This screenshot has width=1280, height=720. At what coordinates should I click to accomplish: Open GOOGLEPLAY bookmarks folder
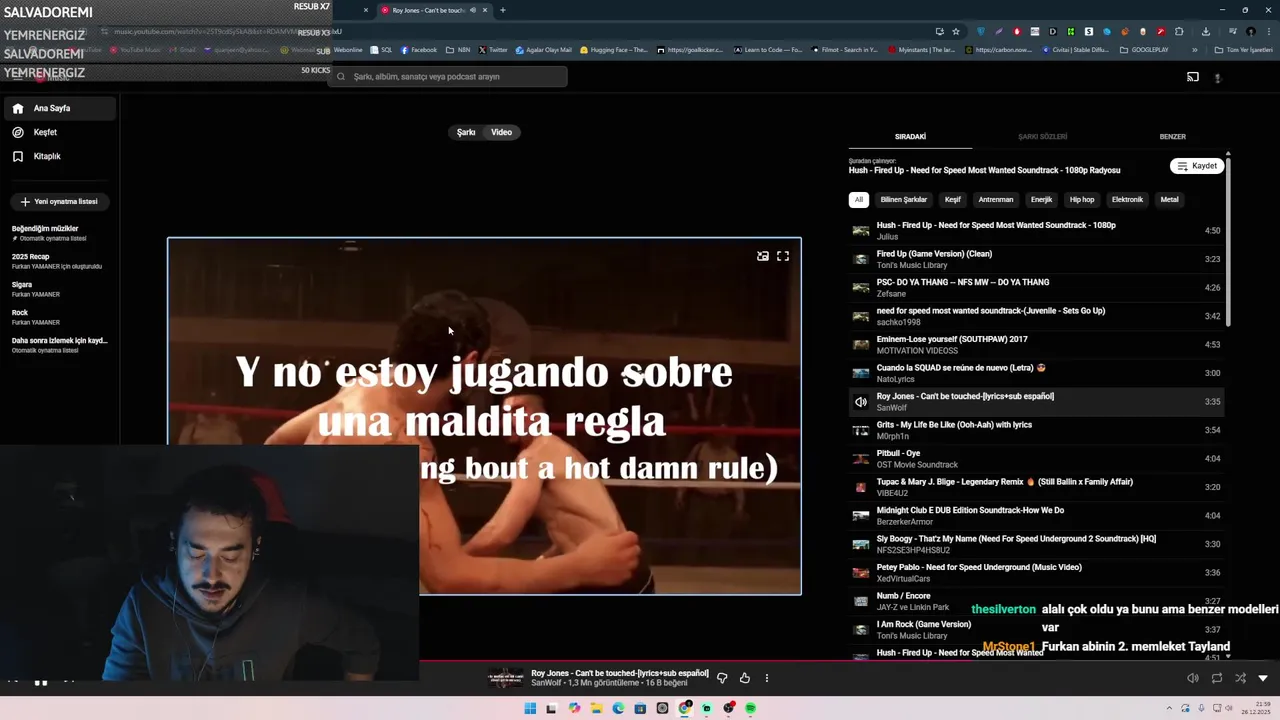point(1144,50)
